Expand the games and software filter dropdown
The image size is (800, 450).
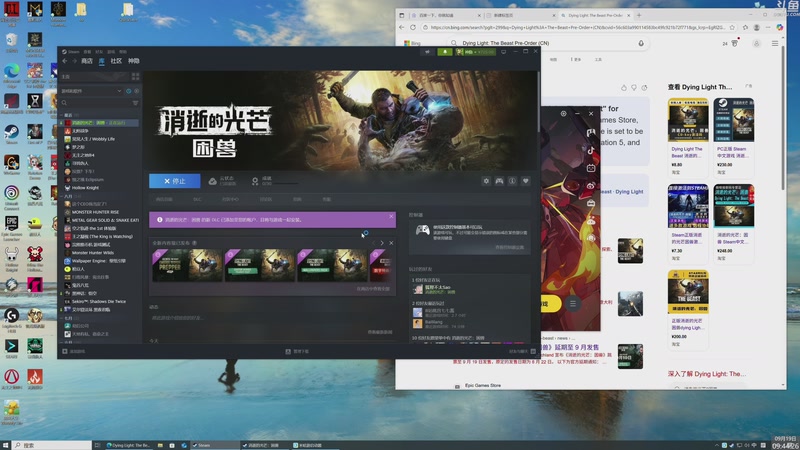tap(92, 91)
